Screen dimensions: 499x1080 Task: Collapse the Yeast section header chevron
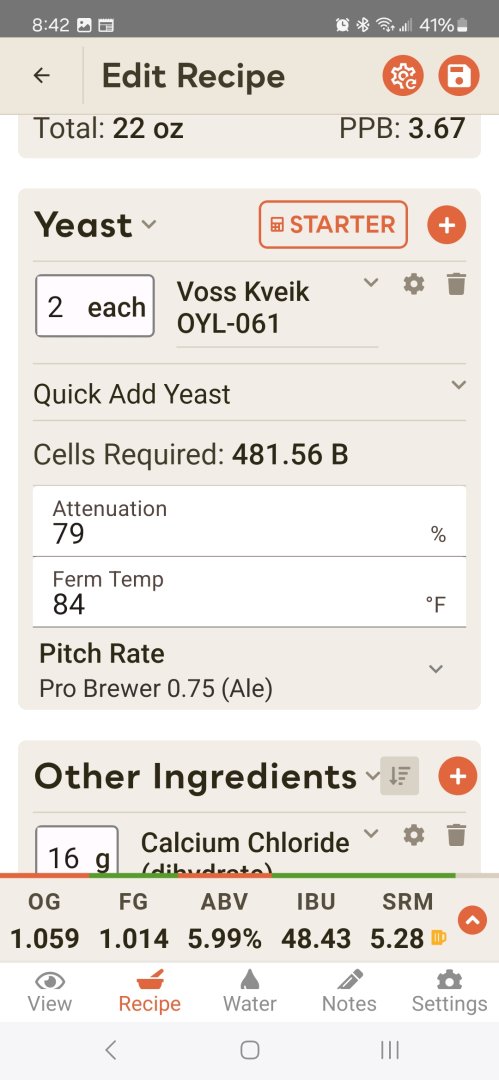tap(149, 225)
